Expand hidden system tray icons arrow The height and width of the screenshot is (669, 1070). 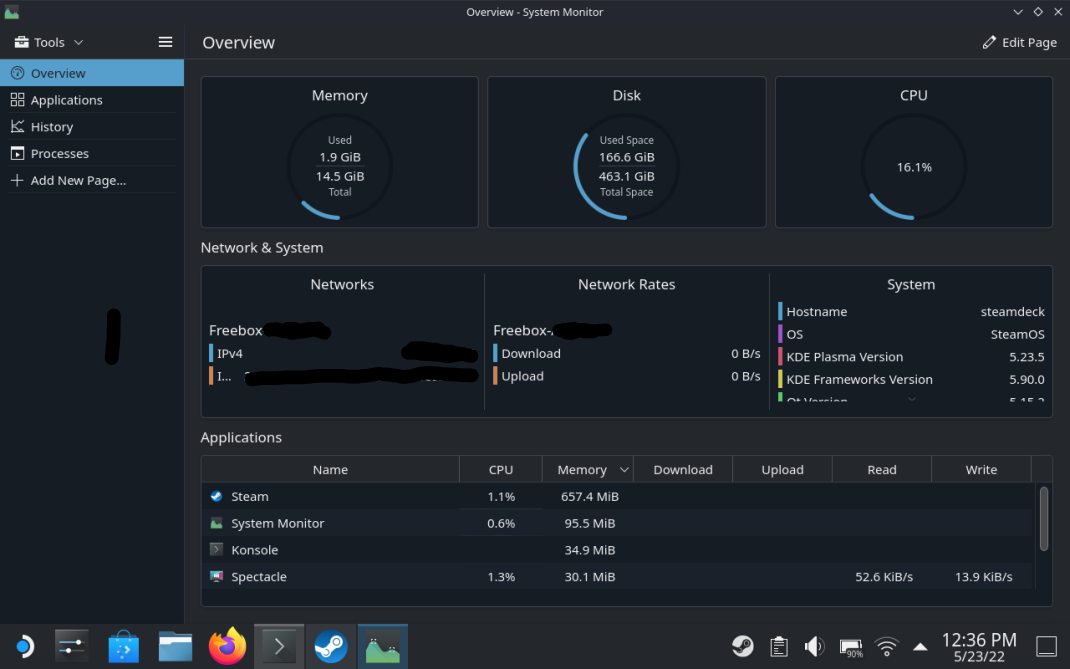pos(920,646)
